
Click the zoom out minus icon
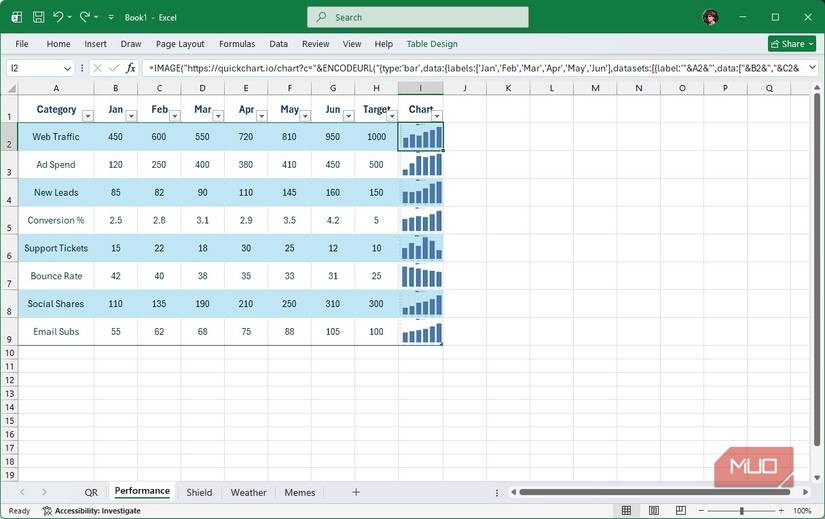click(701, 511)
